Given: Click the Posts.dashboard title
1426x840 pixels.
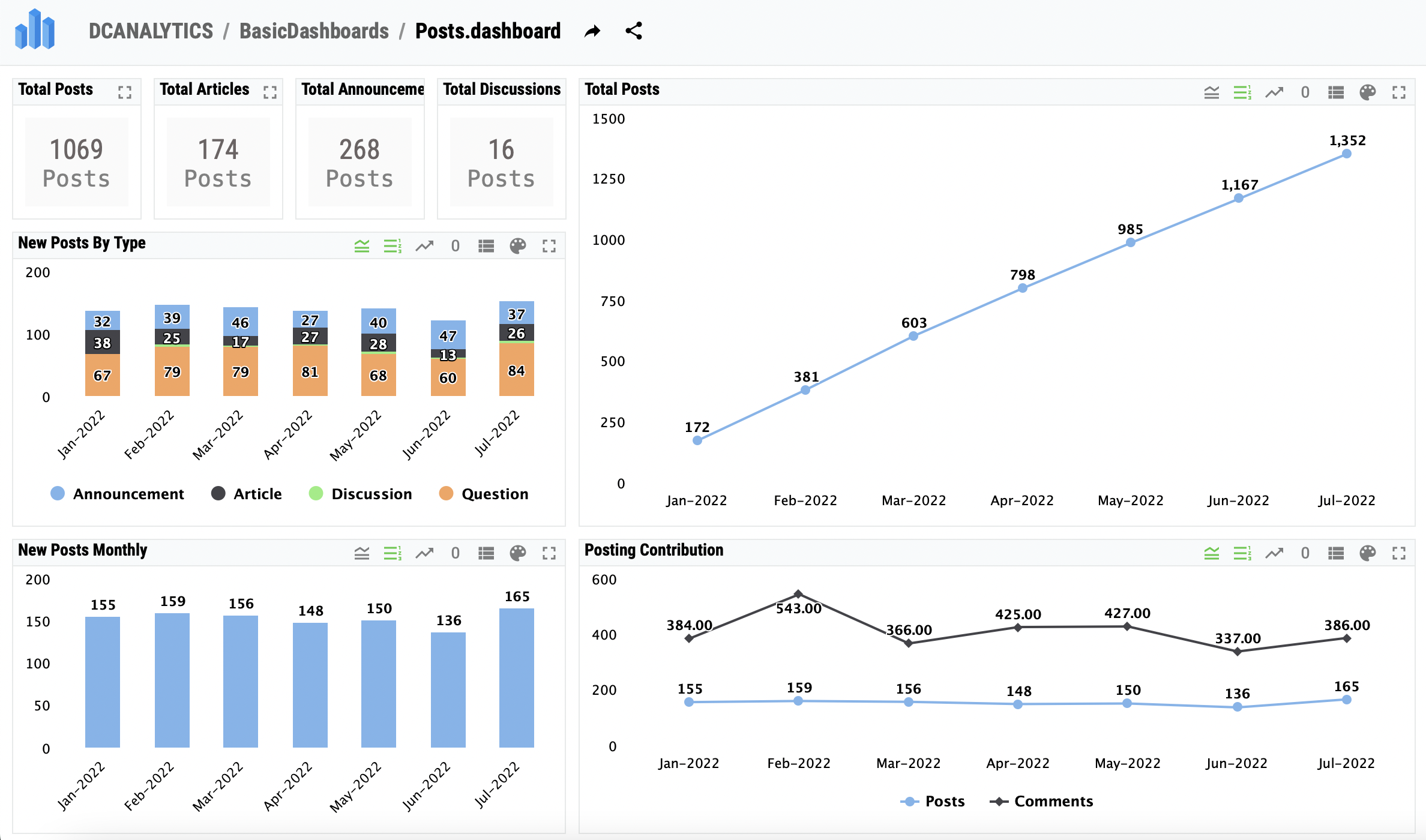Looking at the screenshot, I should pyautogui.click(x=488, y=31).
